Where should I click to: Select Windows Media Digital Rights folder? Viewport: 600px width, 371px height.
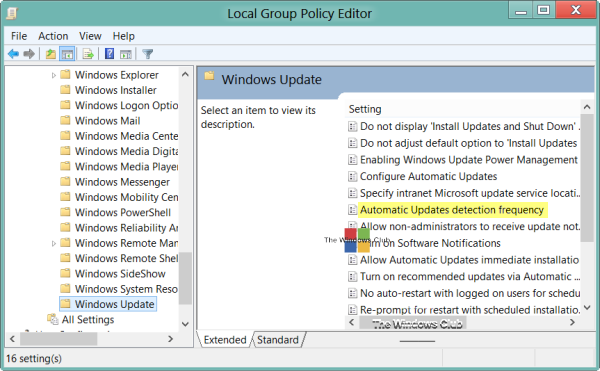point(127,151)
